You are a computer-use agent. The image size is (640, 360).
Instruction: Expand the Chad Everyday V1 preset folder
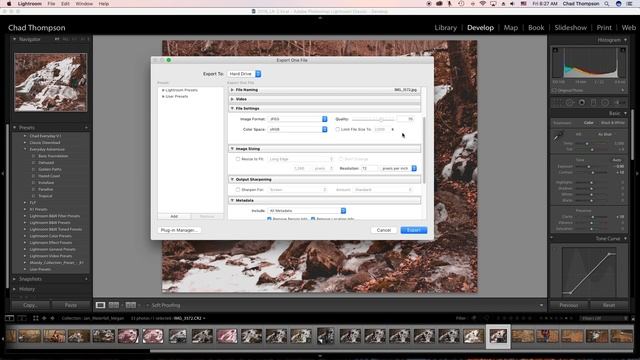click(x=25, y=136)
